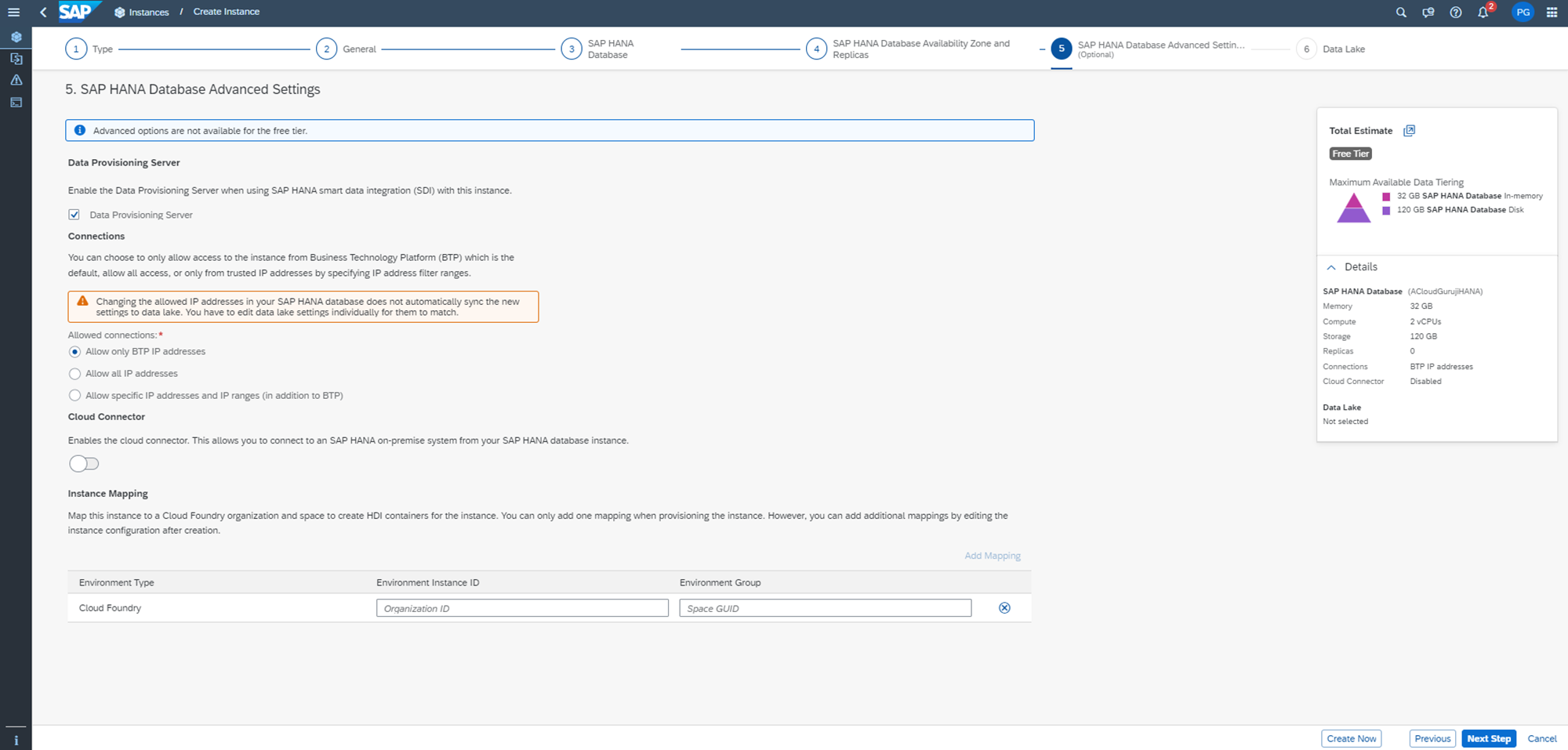
Task: Click the Organization ID input field
Action: point(522,608)
